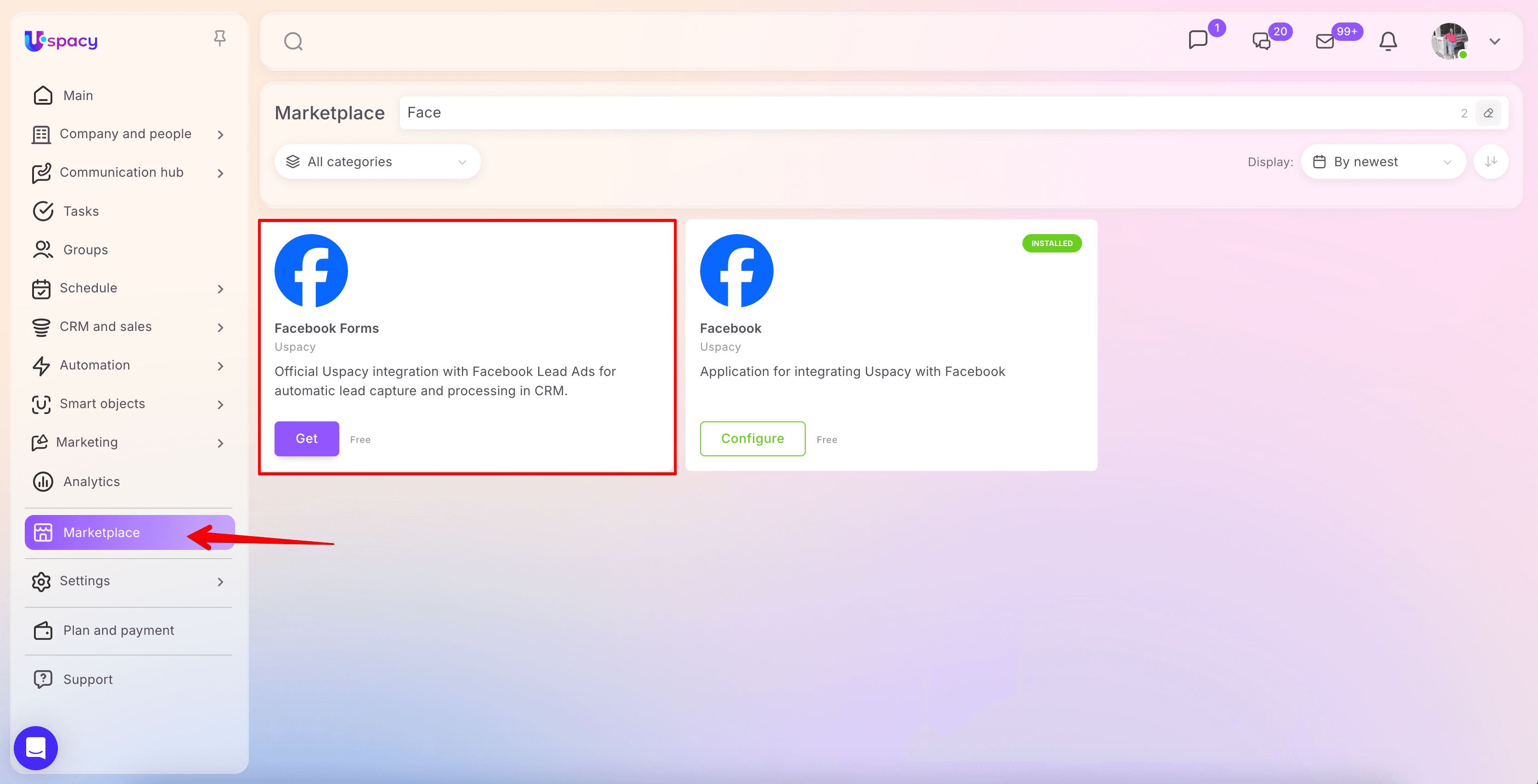
Task: Click the Plan and payment wallet icon
Action: click(43, 631)
